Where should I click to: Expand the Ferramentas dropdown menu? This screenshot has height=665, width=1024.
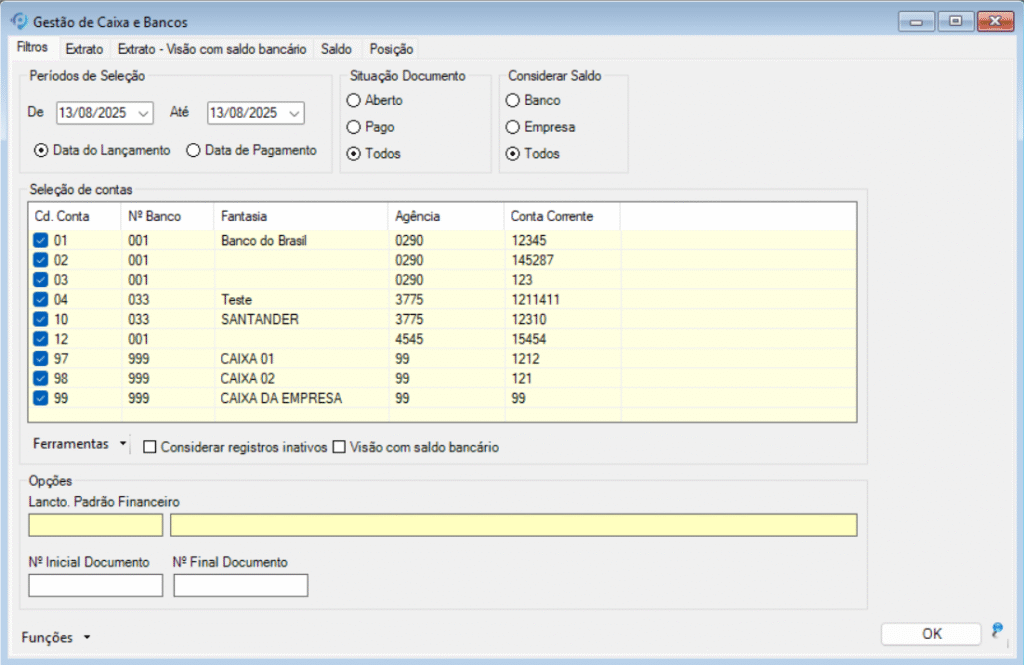tap(78, 442)
